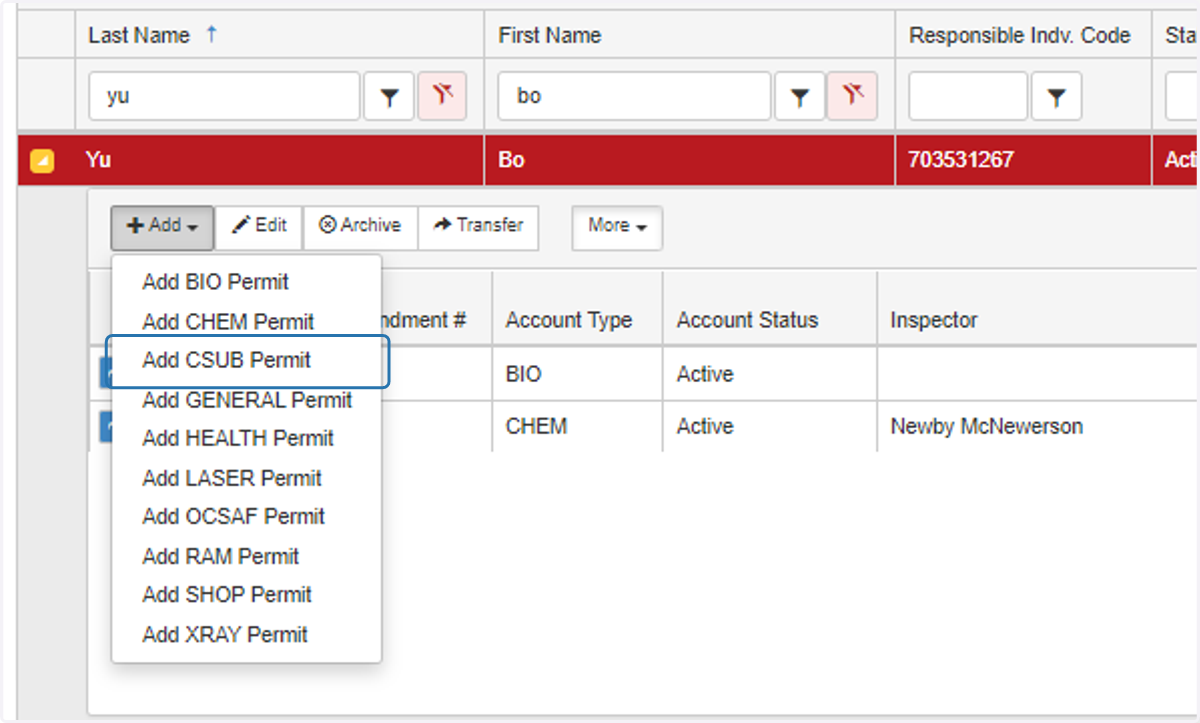
Task: Click the sort arrow next to Last Name
Action: click(211, 35)
